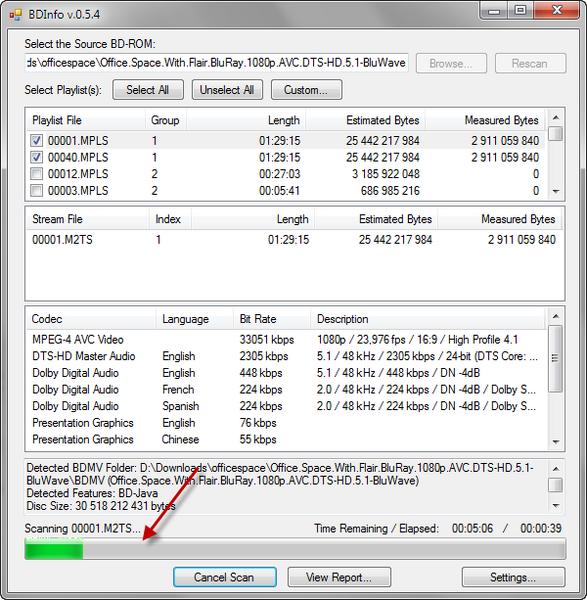Click codec list scroll-down arrow
This screenshot has width=587, height=600.
point(556,442)
